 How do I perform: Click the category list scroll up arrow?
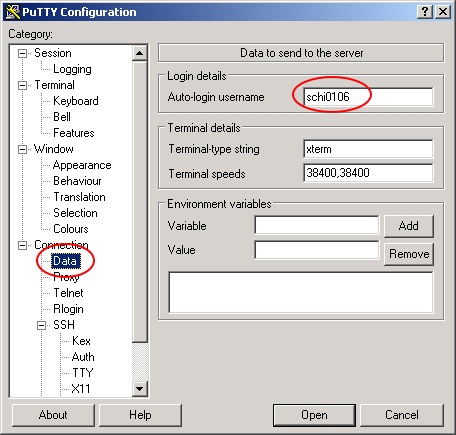coord(139,53)
